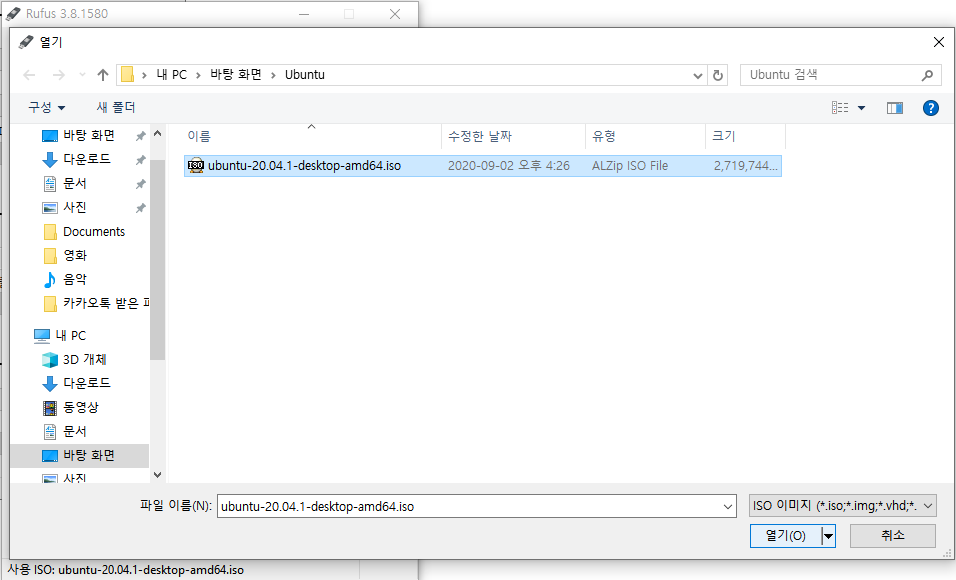Click 내 PC in the address breadcrumb
Viewport: 956px width, 580px height.
point(171,75)
